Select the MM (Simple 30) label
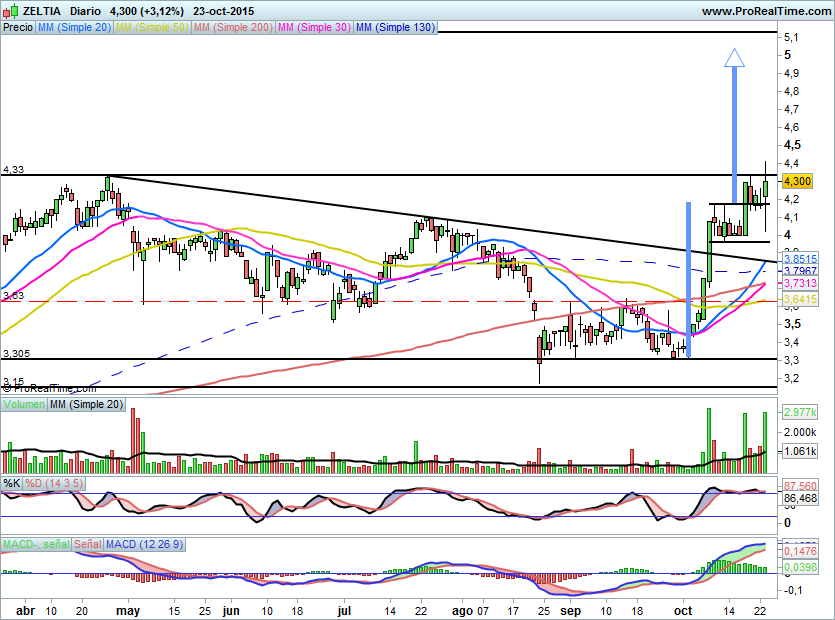Screen dimensions: 835x620 [314, 27]
